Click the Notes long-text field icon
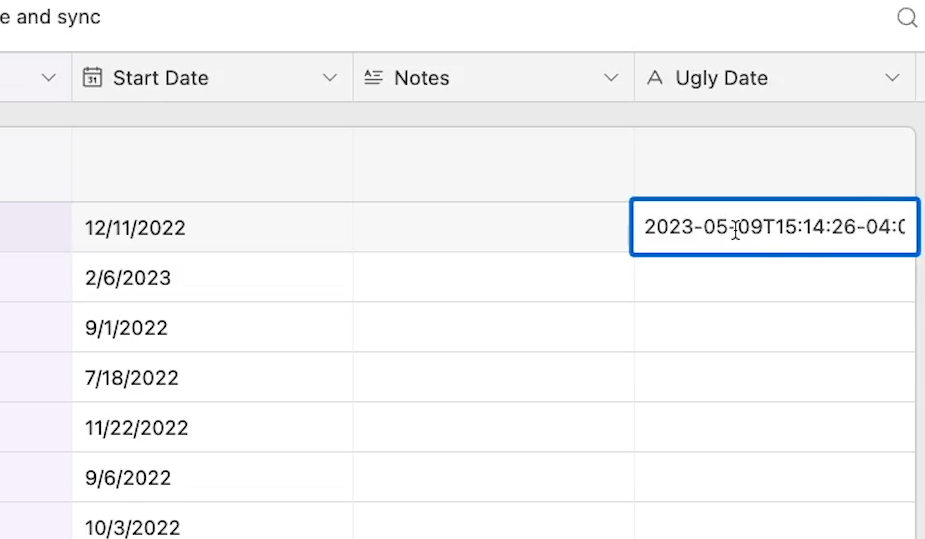The width and height of the screenshot is (925, 539). pos(373,77)
